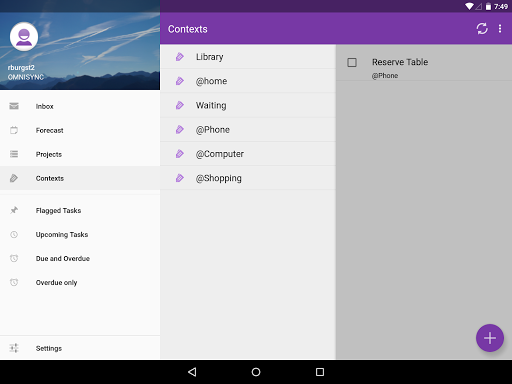Tap the Android back button
This screenshot has width=512, height=384.
click(x=192, y=372)
